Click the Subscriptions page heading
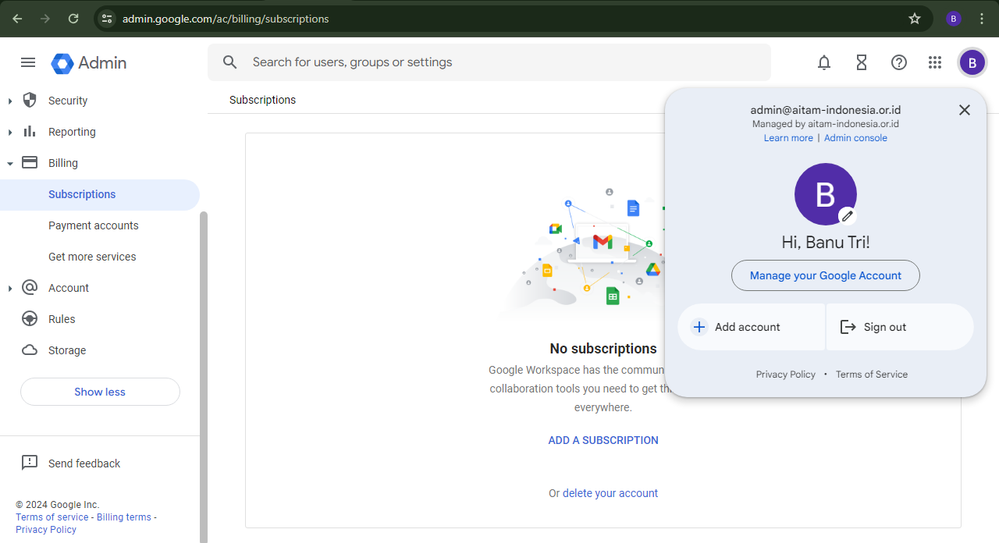The image size is (999, 543). [x=262, y=100]
